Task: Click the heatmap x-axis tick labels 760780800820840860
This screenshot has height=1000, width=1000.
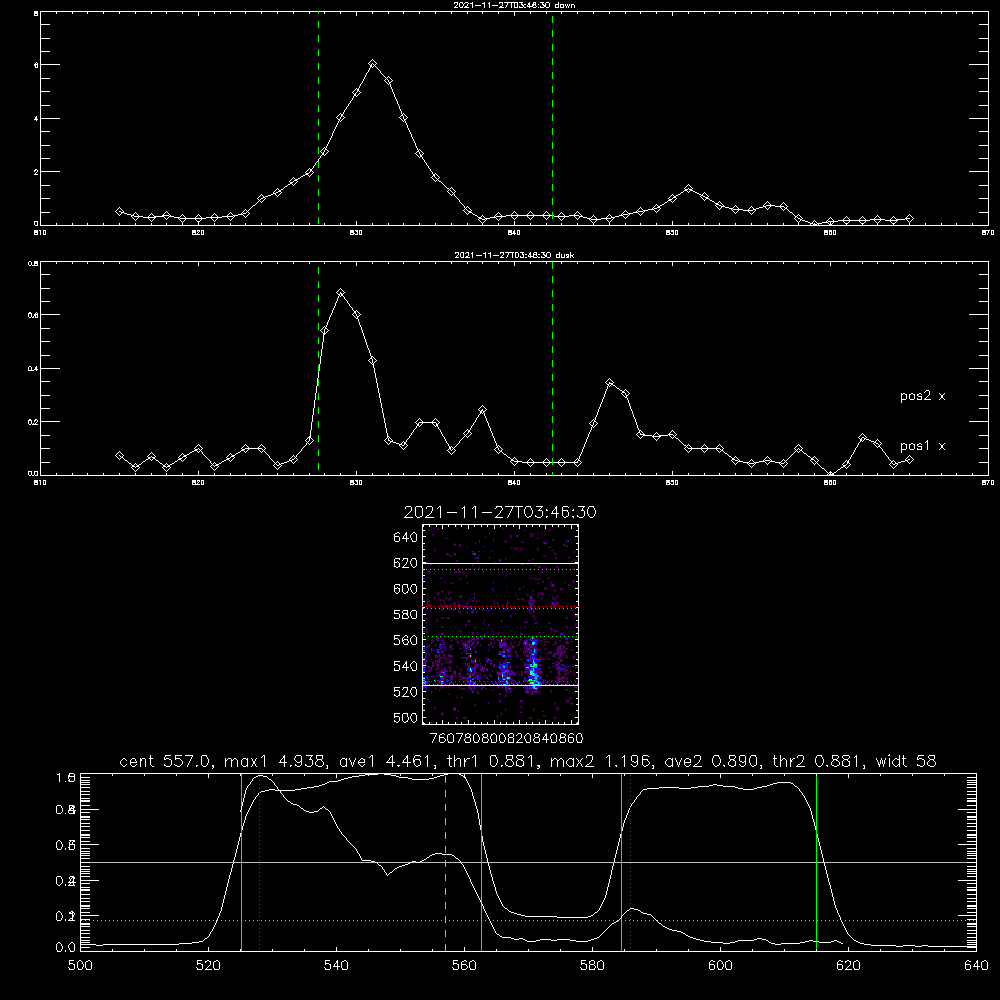Action: [506, 738]
